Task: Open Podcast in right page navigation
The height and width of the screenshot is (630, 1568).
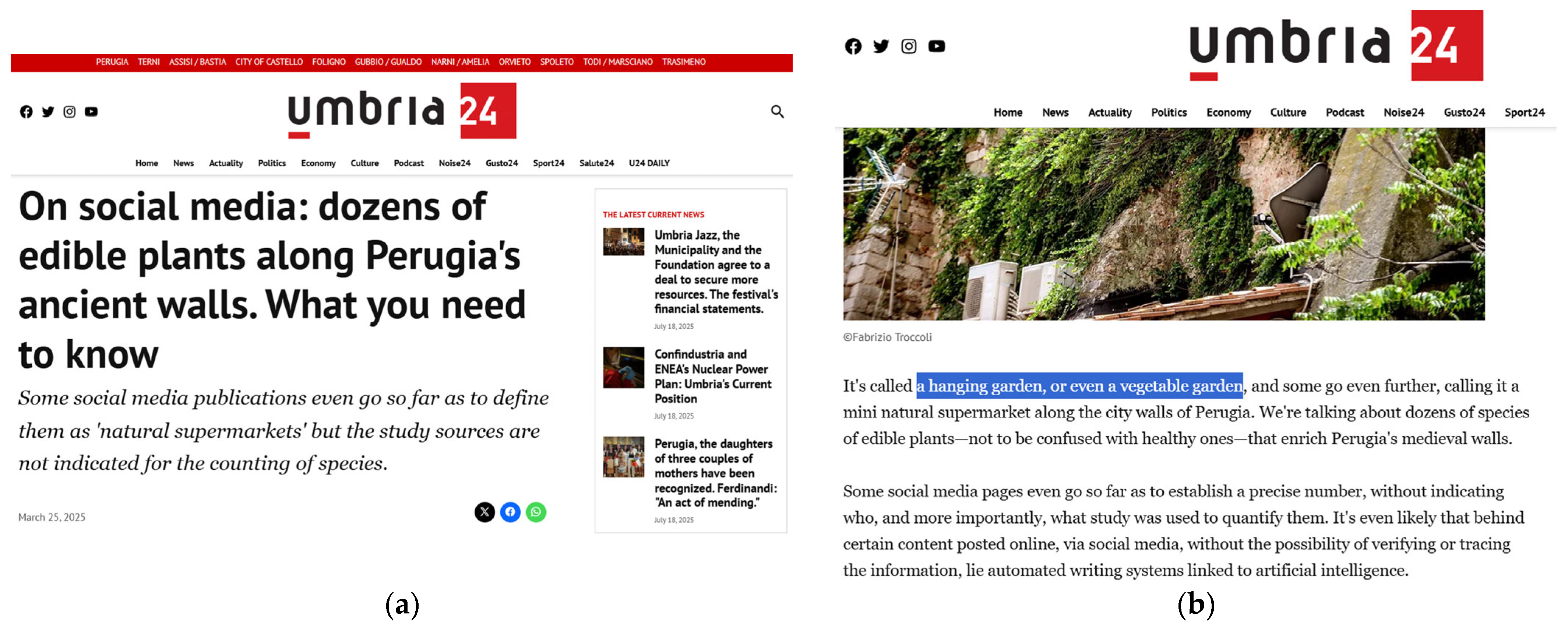Action: click(x=1345, y=113)
